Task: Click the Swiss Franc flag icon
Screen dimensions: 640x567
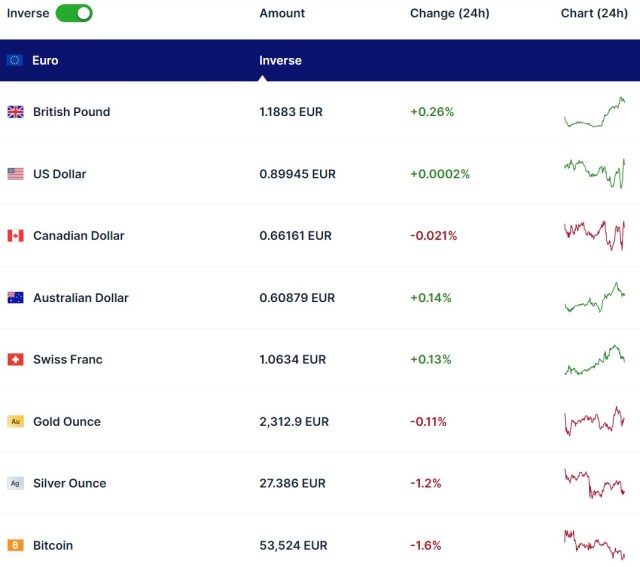Action: (x=15, y=360)
